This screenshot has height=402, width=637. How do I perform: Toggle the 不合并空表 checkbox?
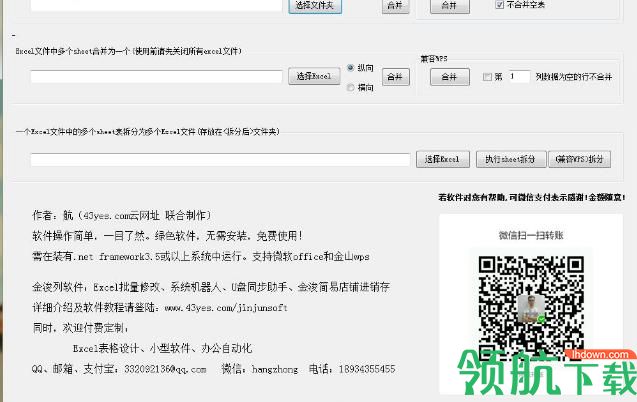[x=499, y=5]
